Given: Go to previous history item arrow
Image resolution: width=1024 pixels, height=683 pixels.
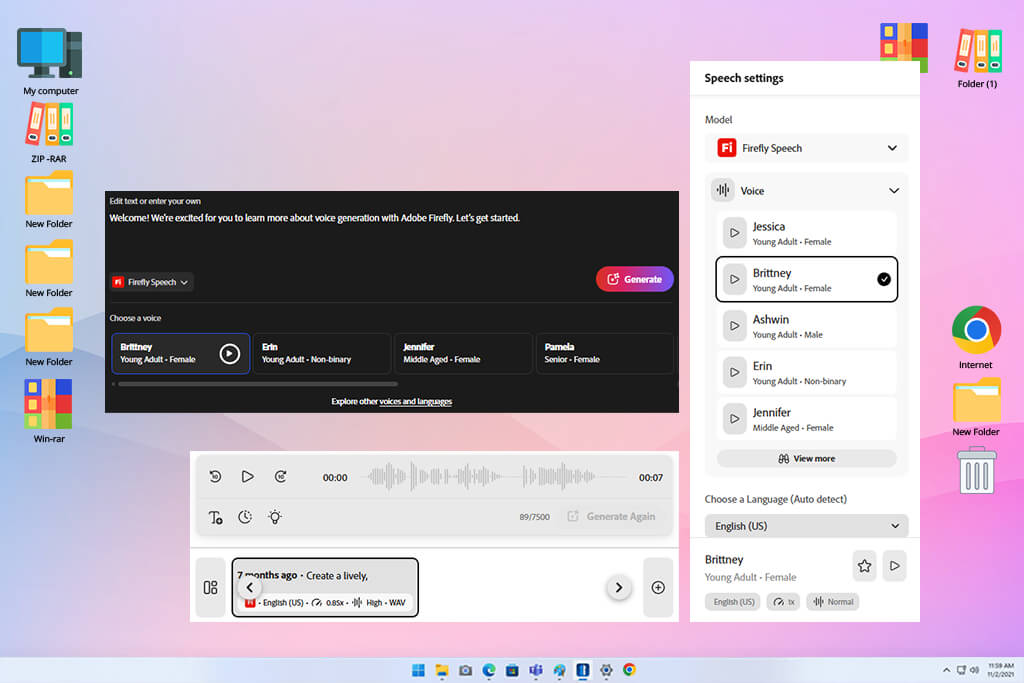Looking at the screenshot, I should tap(249, 588).
